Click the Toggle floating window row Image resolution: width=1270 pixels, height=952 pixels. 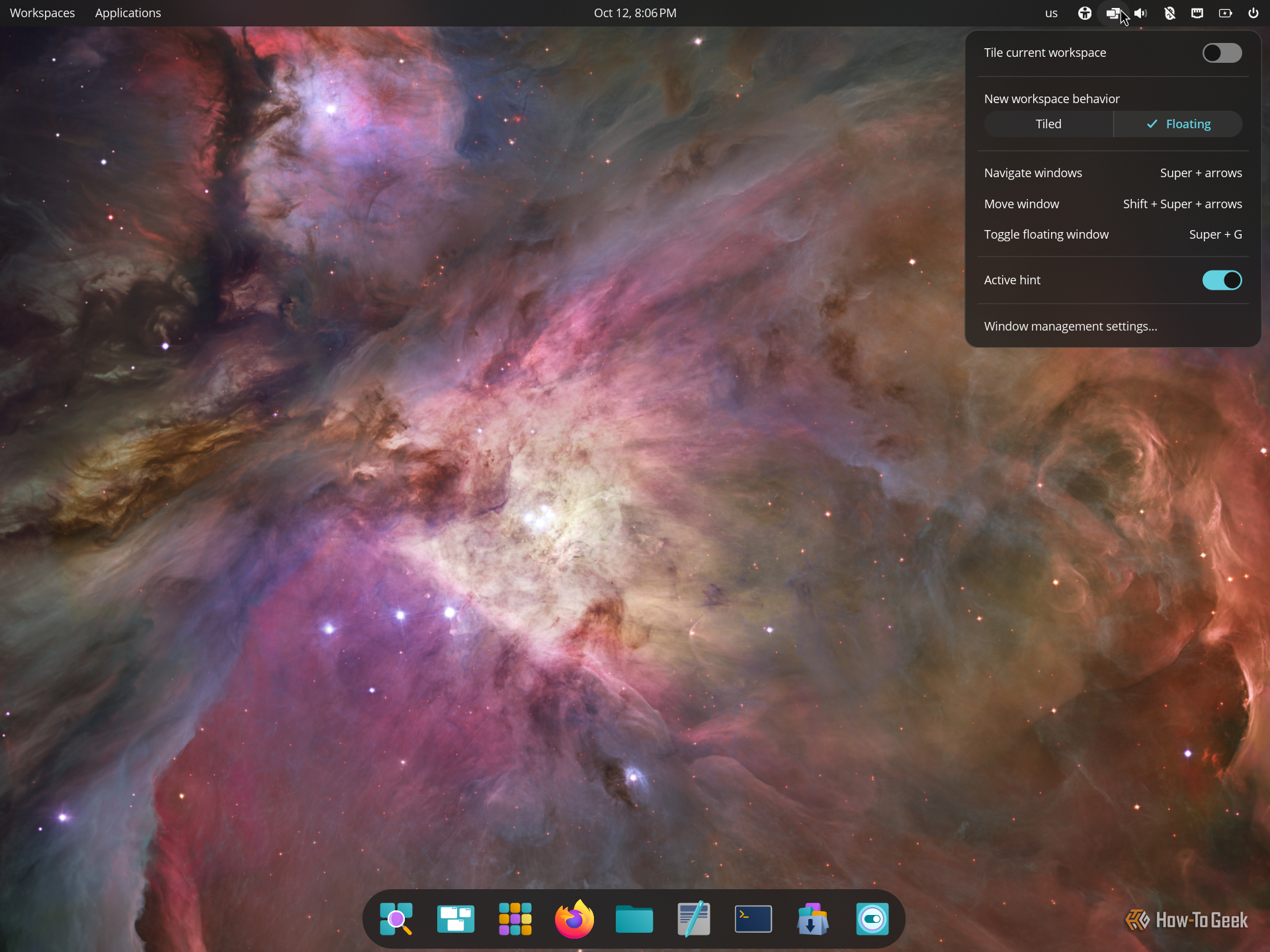(1113, 235)
